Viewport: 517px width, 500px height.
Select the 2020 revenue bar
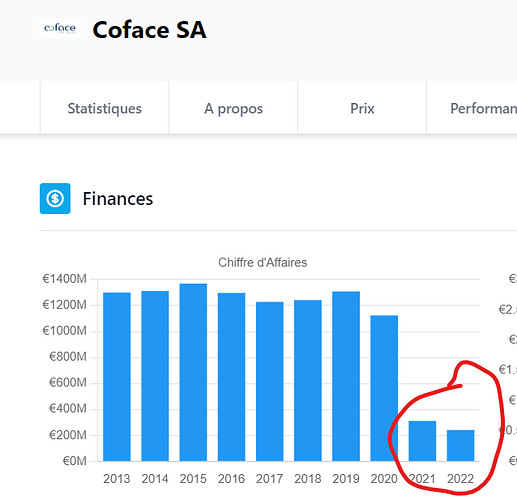[x=384, y=388]
